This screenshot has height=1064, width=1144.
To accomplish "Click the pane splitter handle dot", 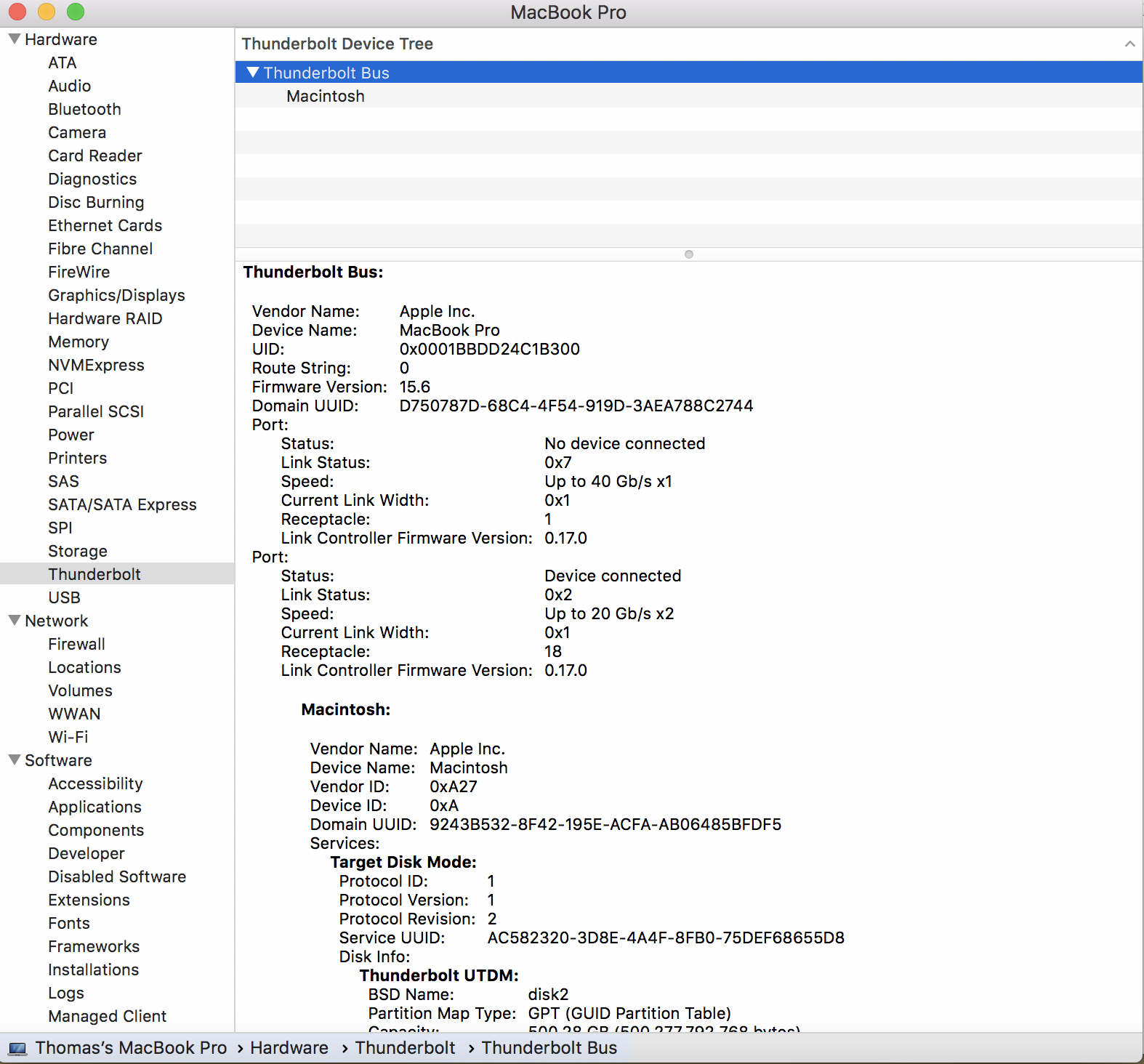I will [689, 254].
